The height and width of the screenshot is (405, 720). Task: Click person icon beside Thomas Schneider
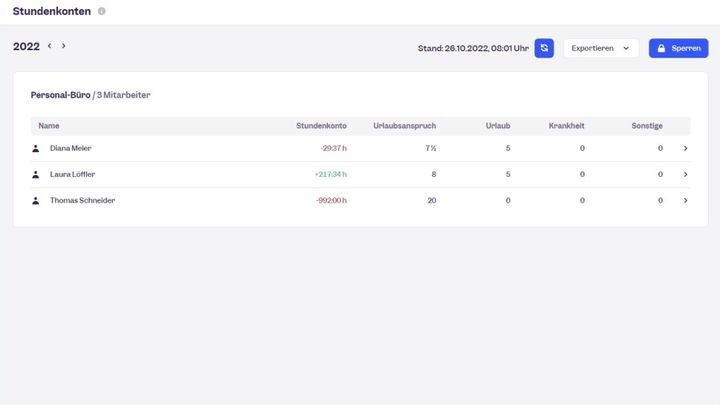(x=36, y=200)
